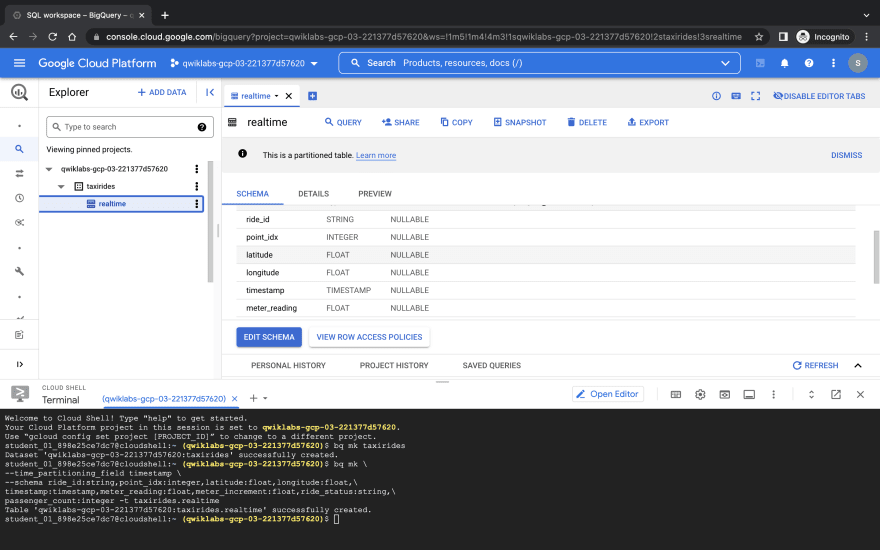Open Scheduled queries clock icon in sidebar
Screen dimensions: 880x550
tap(19, 198)
